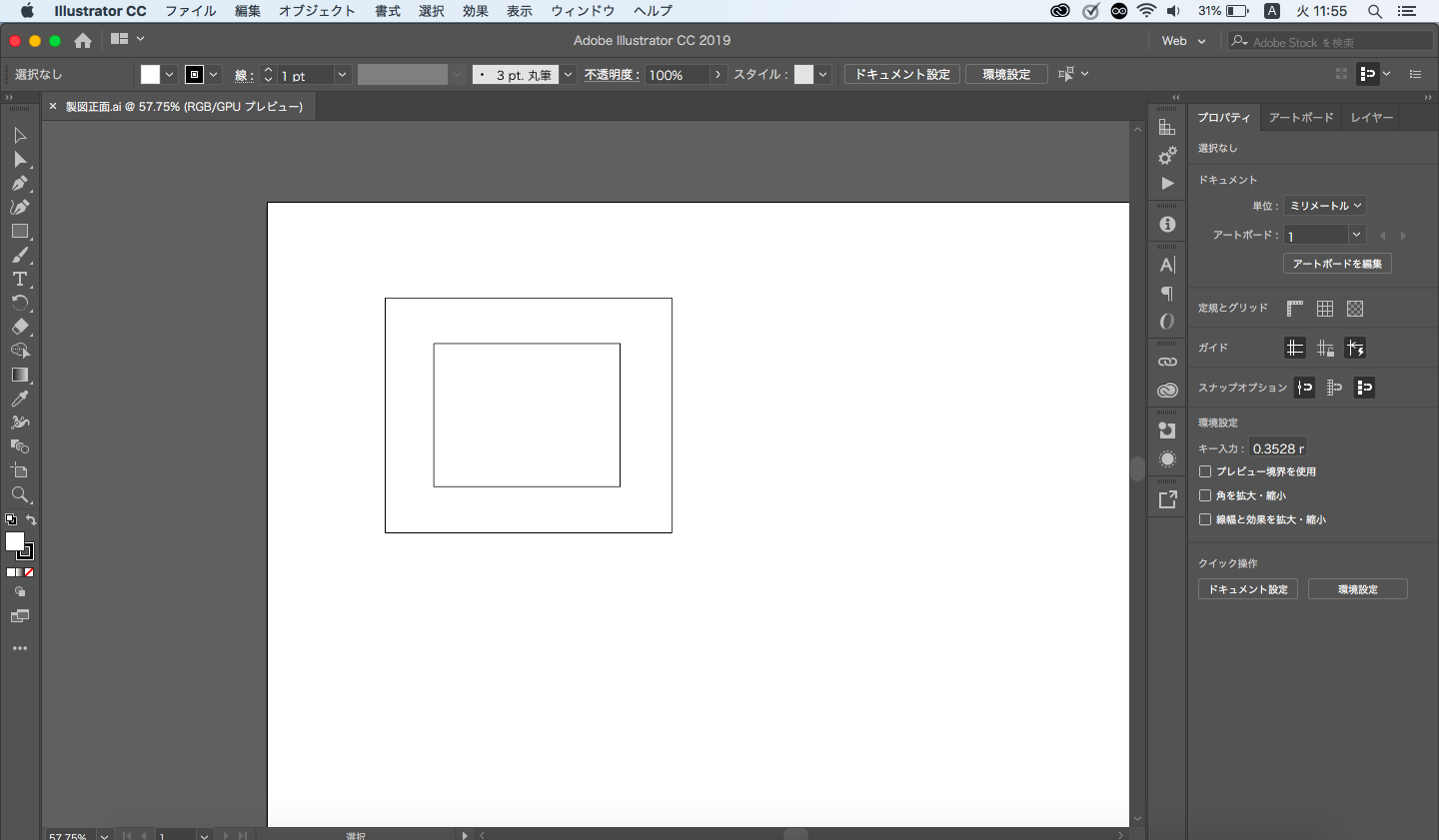
Task: Open the Character panel icon
Action: tap(1167, 266)
